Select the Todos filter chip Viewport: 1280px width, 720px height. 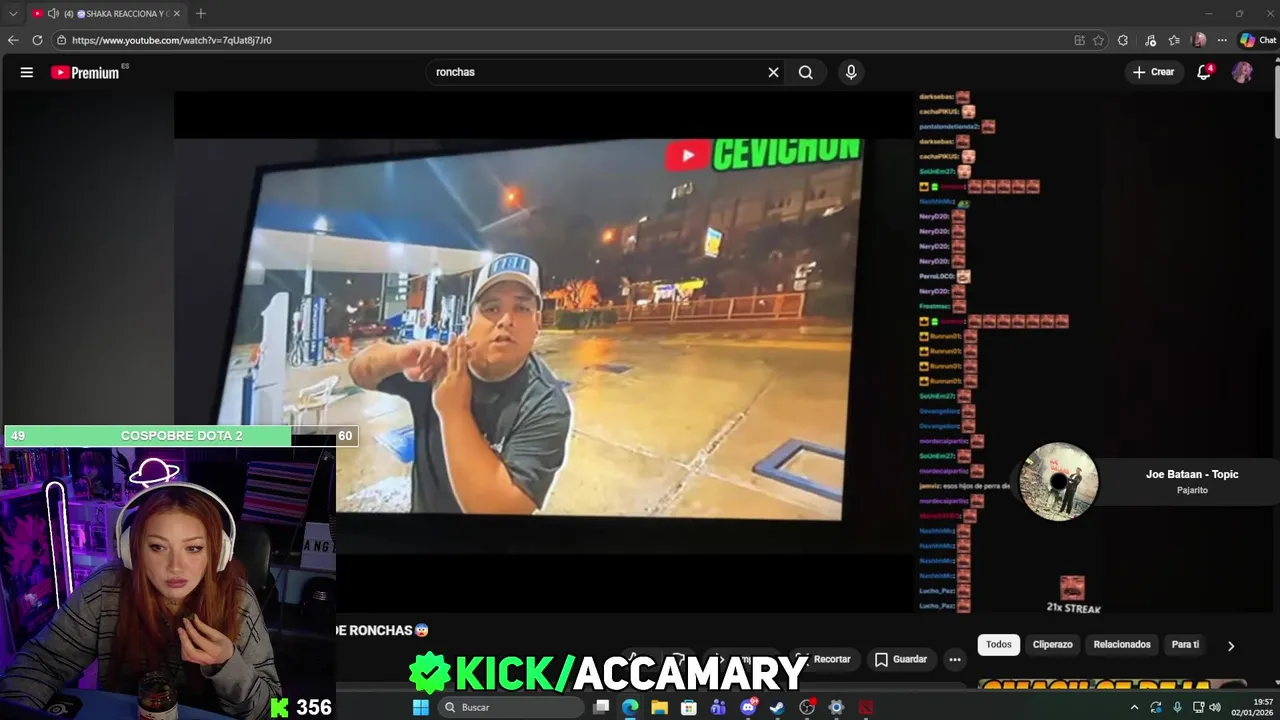tap(999, 644)
